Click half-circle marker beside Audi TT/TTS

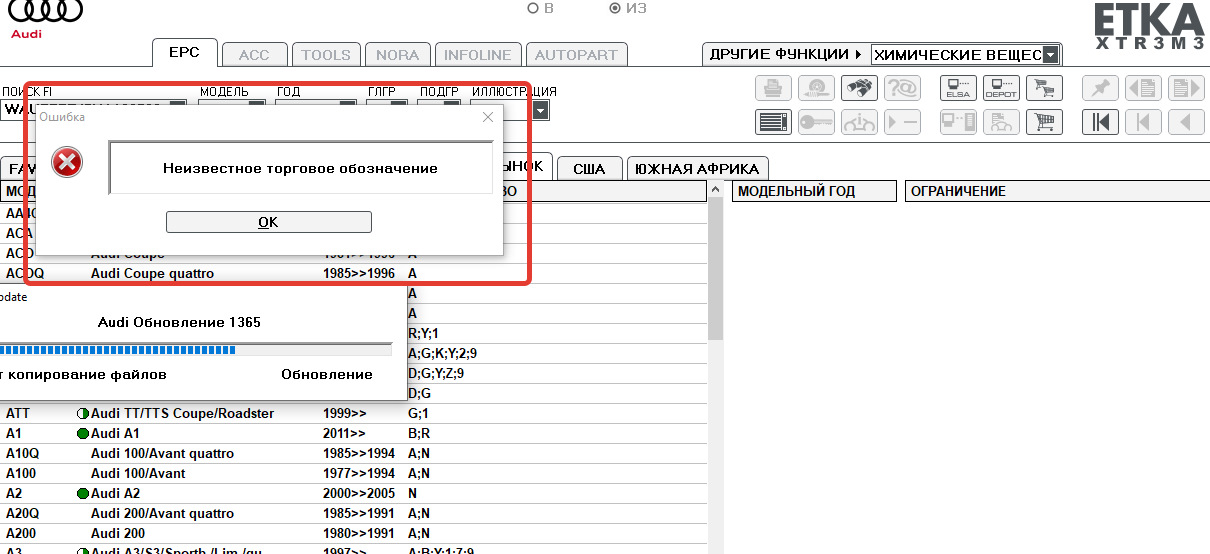[x=83, y=414]
